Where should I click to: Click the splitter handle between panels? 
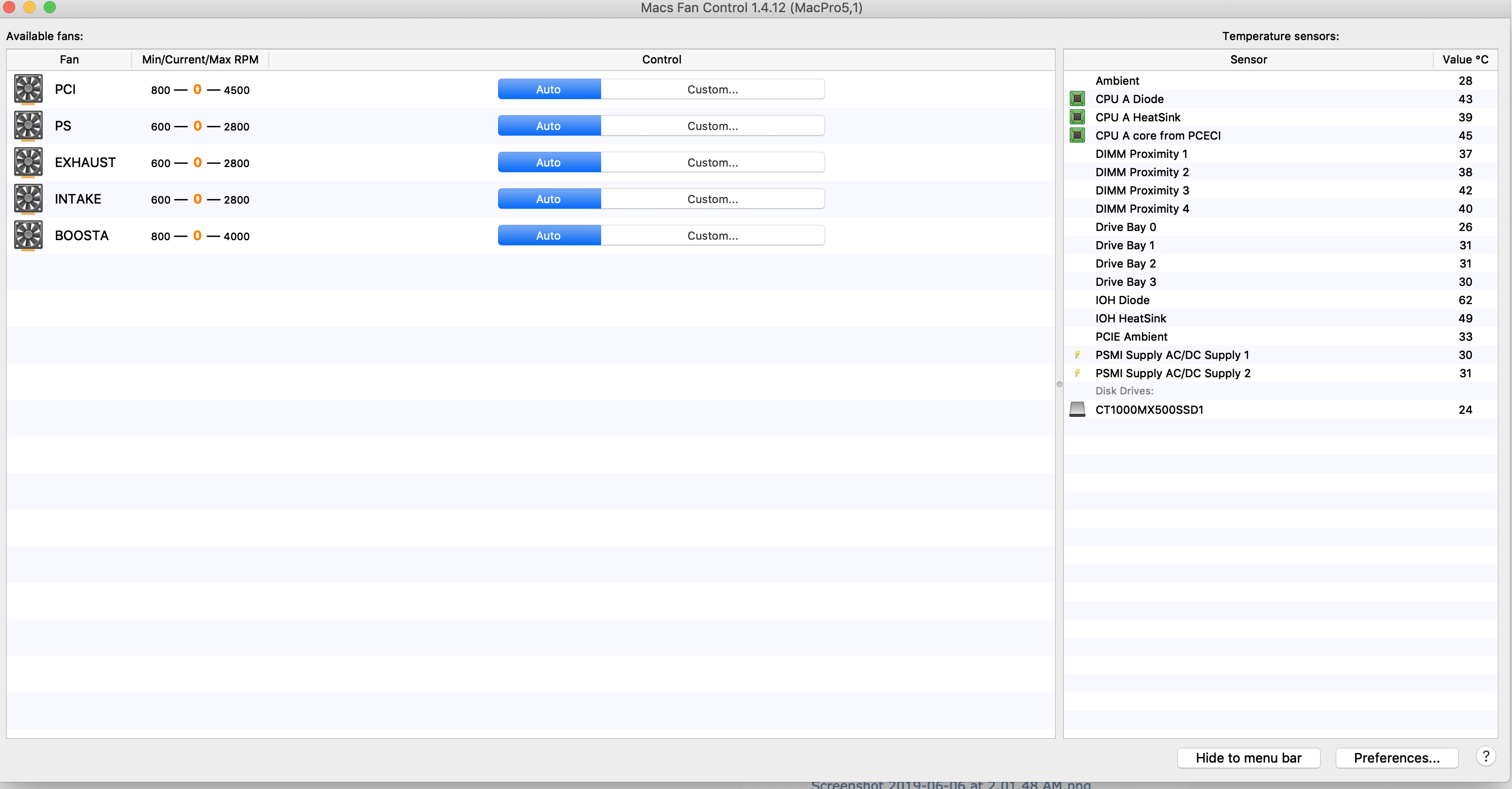(1060, 384)
